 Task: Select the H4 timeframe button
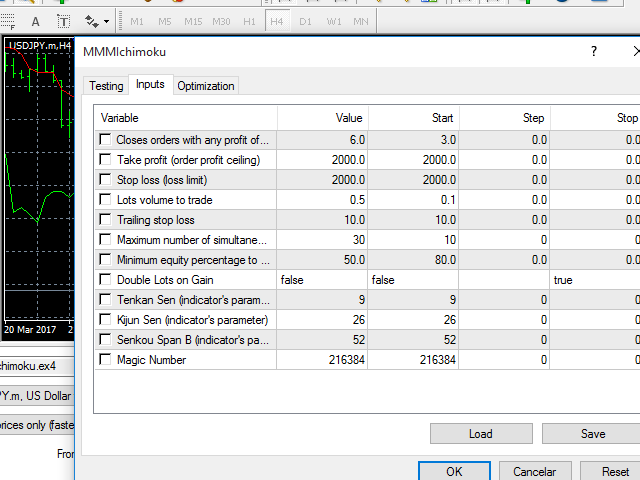277,20
